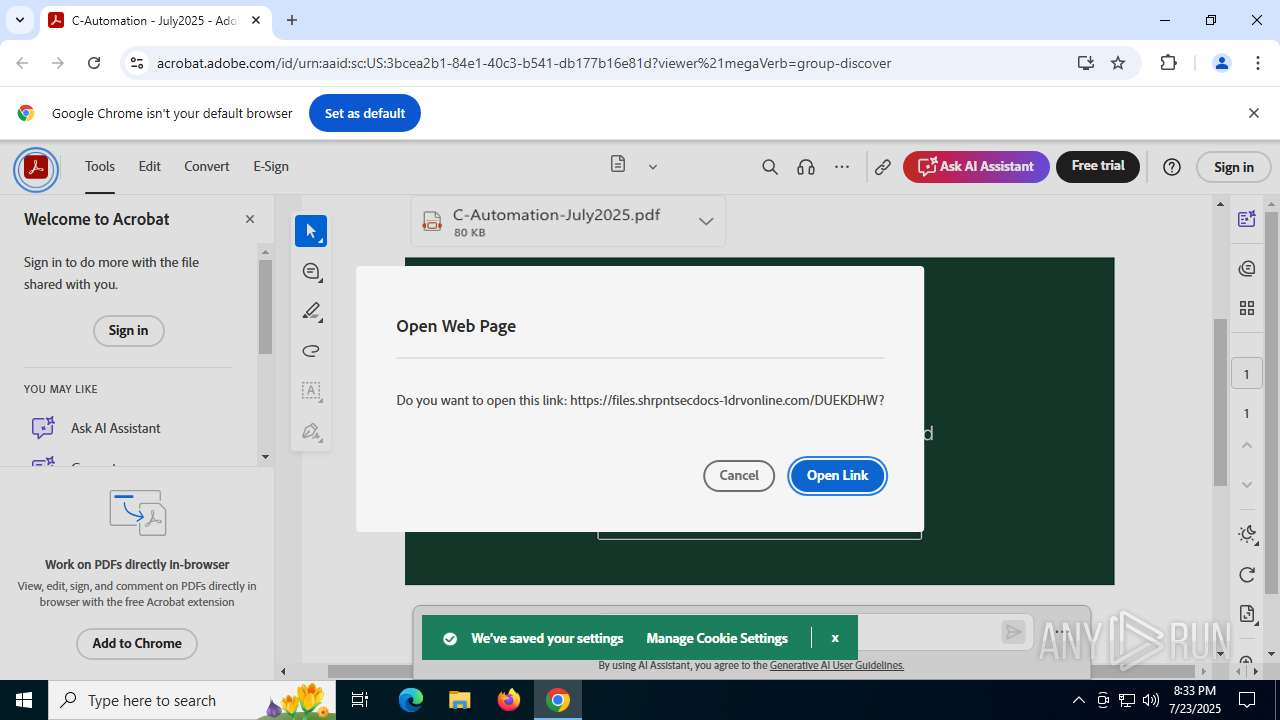
Task: Open the comments panel icon on right rail
Action: 1246,268
